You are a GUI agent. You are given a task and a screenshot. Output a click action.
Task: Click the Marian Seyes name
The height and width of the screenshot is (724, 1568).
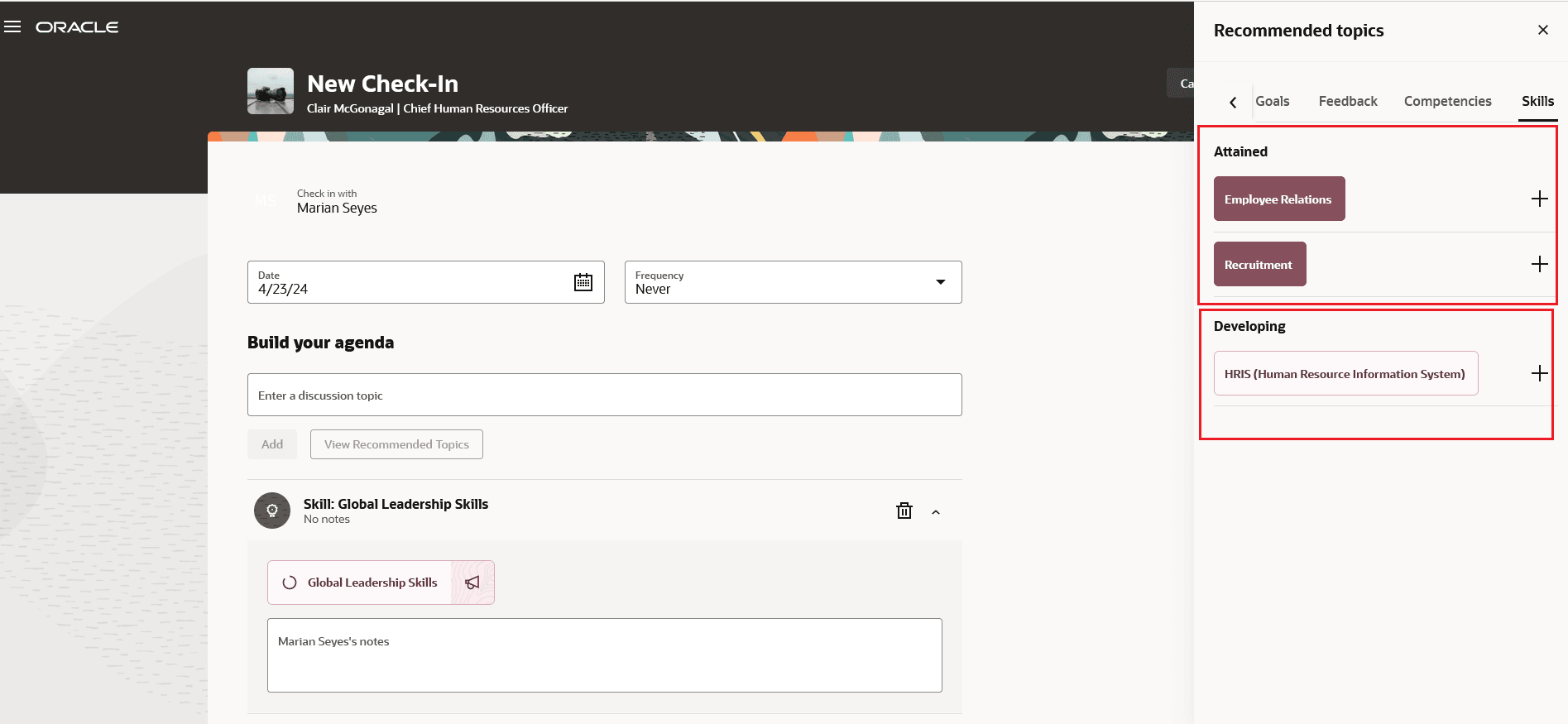pos(337,209)
